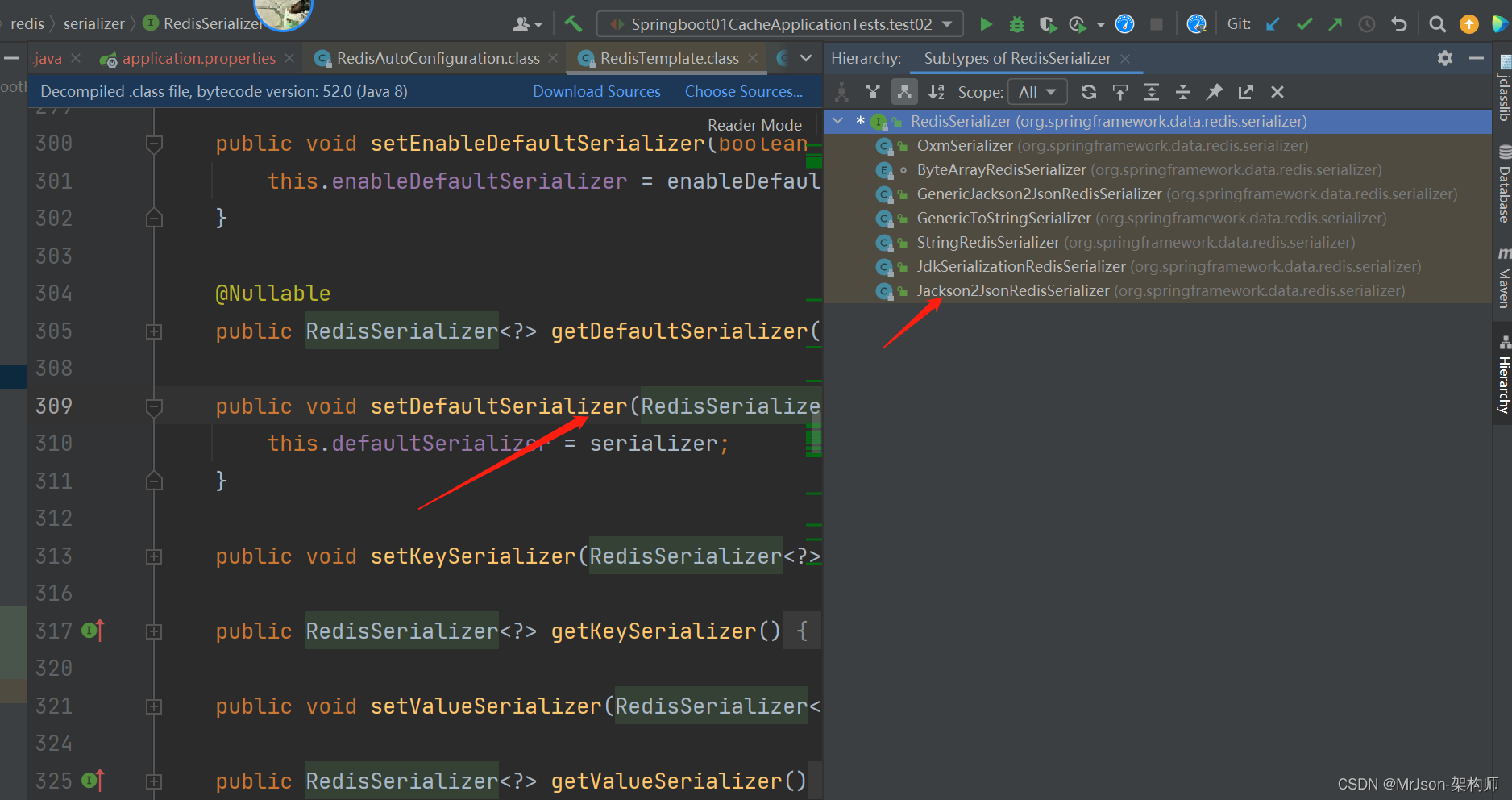Viewport: 1512px width, 800px height.
Task: Toggle autoscroll to source icon
Action: pos(1120,92)
